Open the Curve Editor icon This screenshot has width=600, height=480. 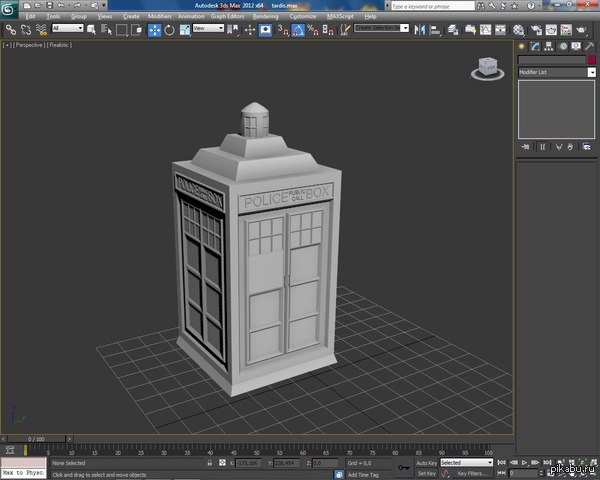[x=486, y=30]
